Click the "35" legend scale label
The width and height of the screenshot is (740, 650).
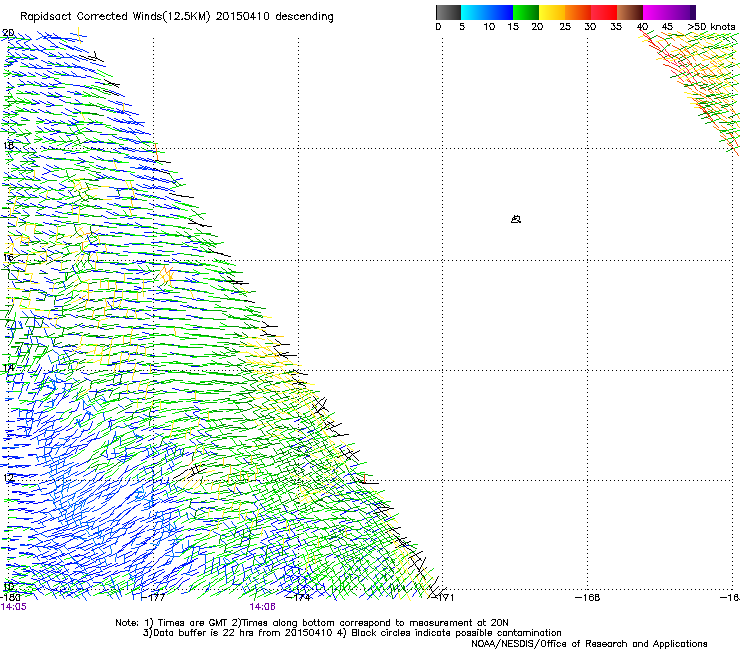coord(616,26)
